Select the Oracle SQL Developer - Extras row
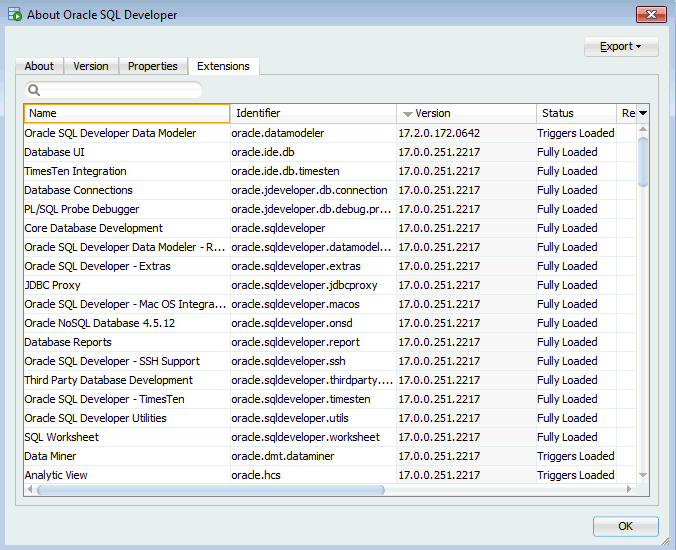 330,266
